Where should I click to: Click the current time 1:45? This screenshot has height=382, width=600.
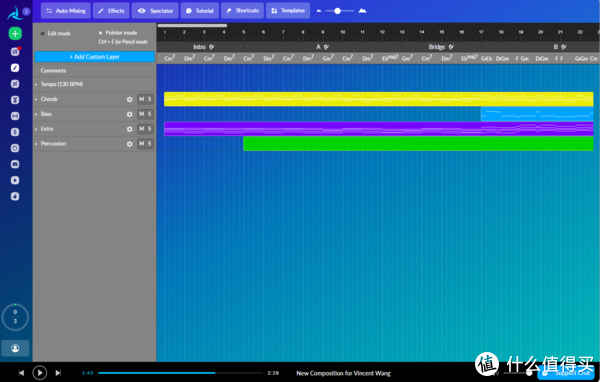(x=88, y=373)
